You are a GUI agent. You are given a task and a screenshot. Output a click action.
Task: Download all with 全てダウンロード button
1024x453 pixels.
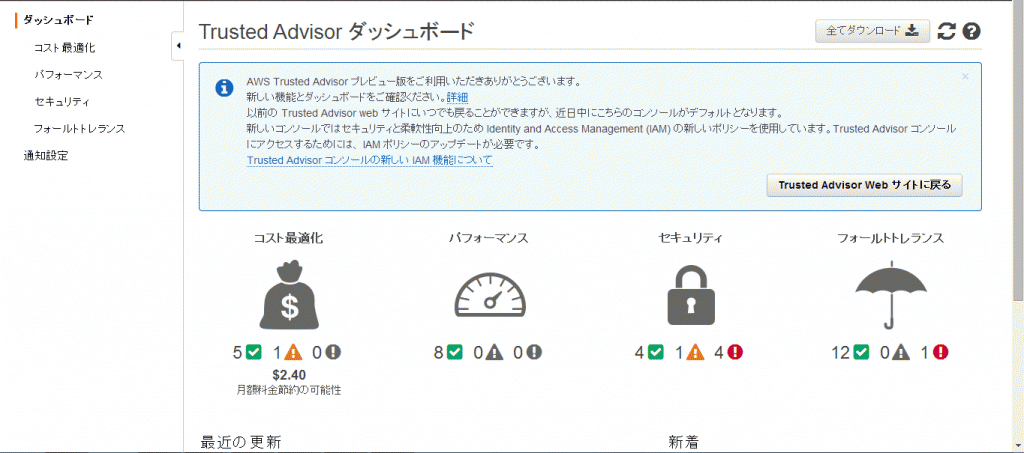point(872,31)
